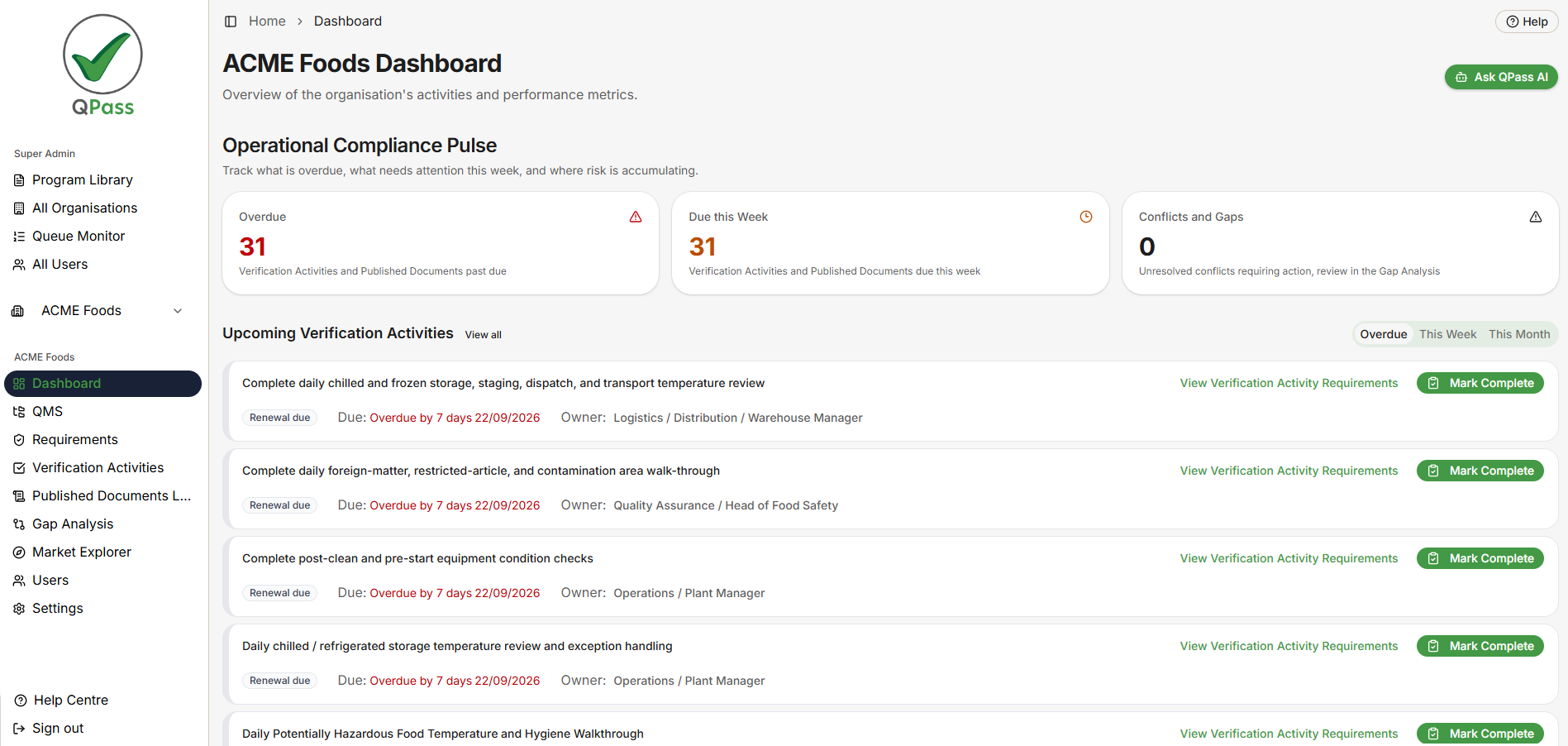
Task: Click the View all link
Action: [484, 335]
